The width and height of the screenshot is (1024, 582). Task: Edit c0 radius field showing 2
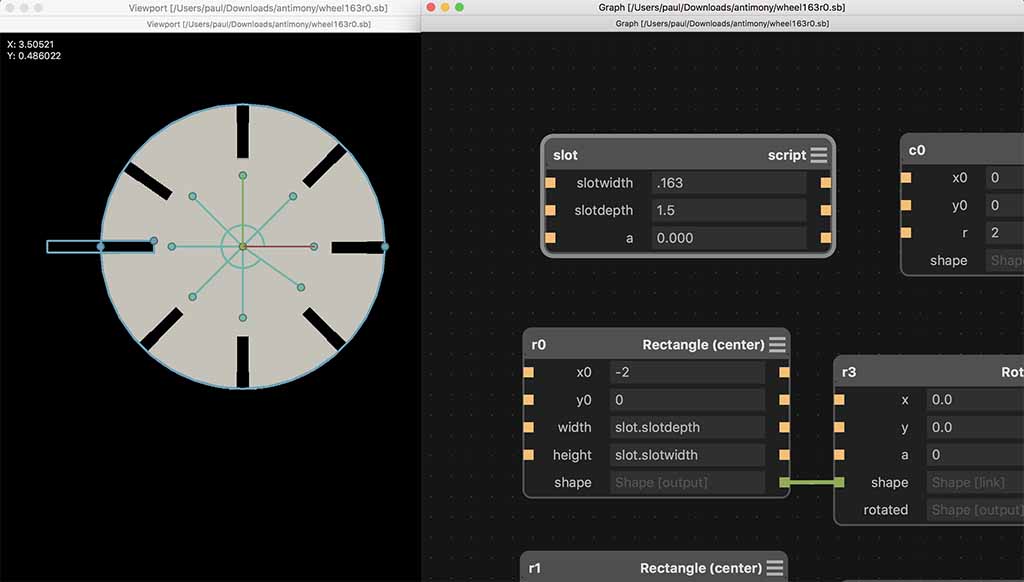[1004, 233]
